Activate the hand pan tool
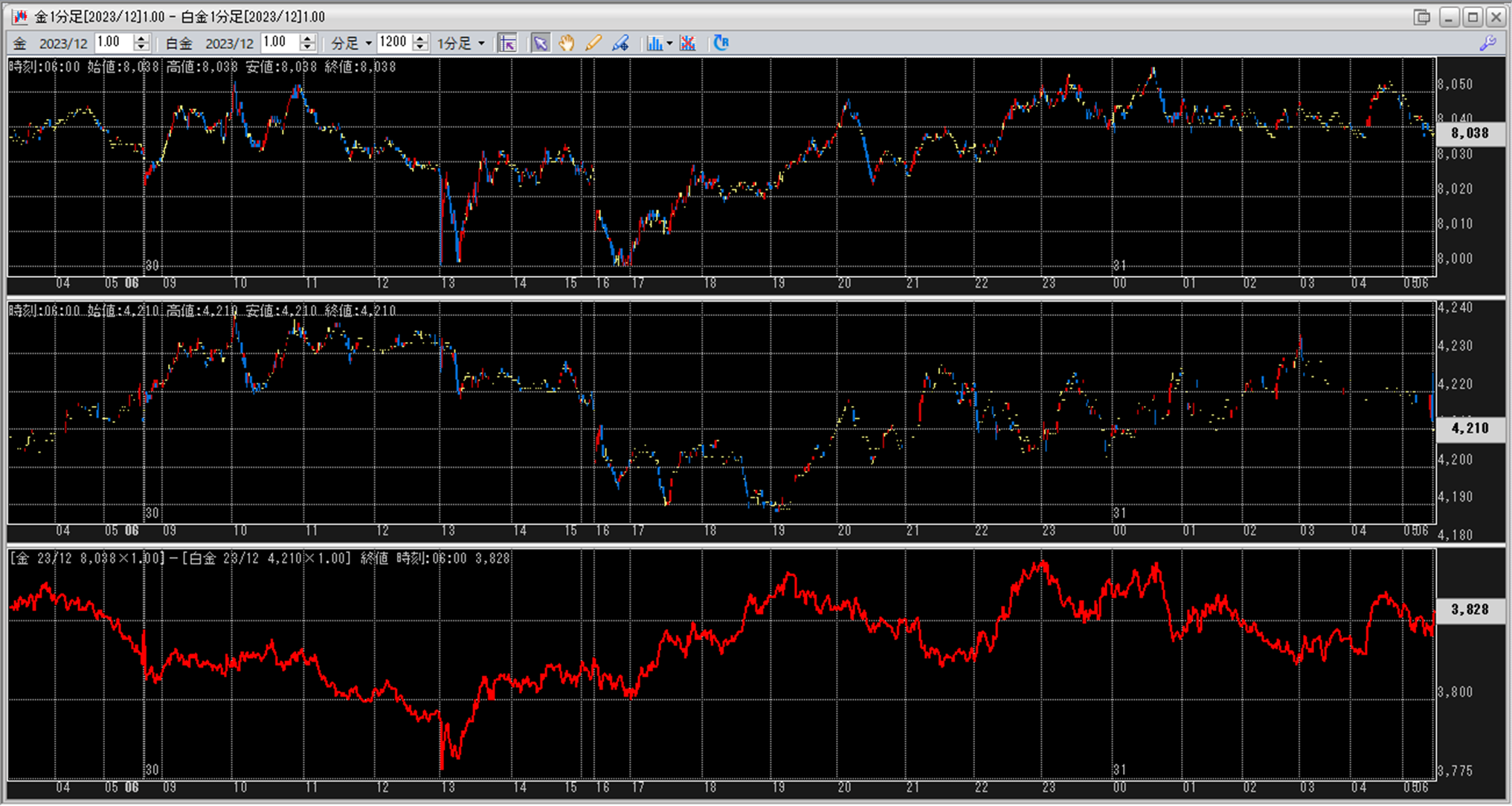 coord(566,43)
